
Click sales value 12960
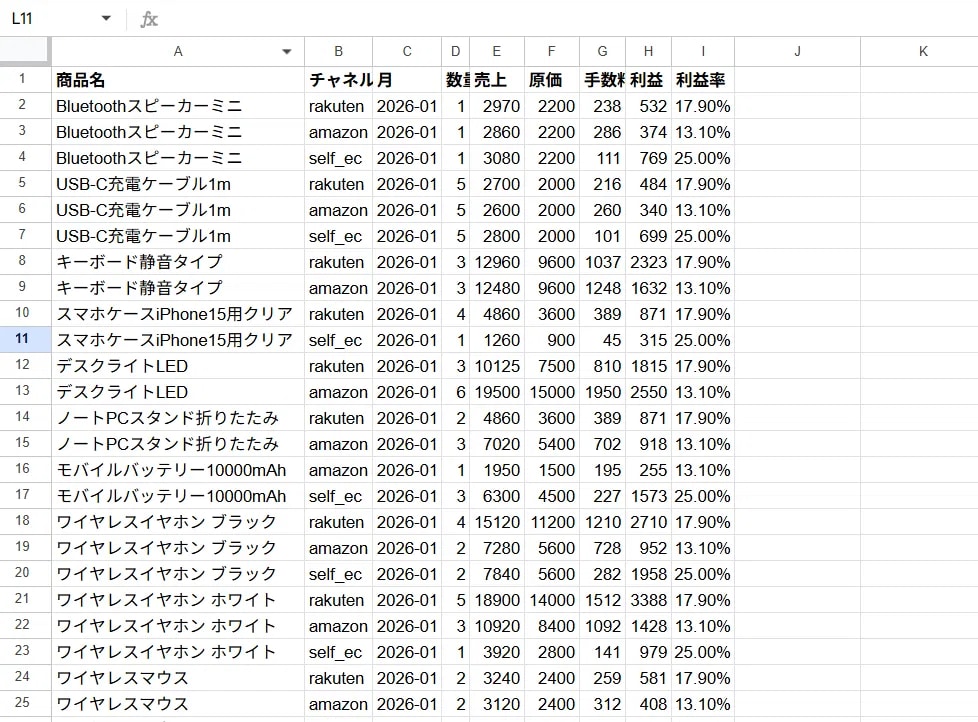pyautogui.click(x=496, y=262)
